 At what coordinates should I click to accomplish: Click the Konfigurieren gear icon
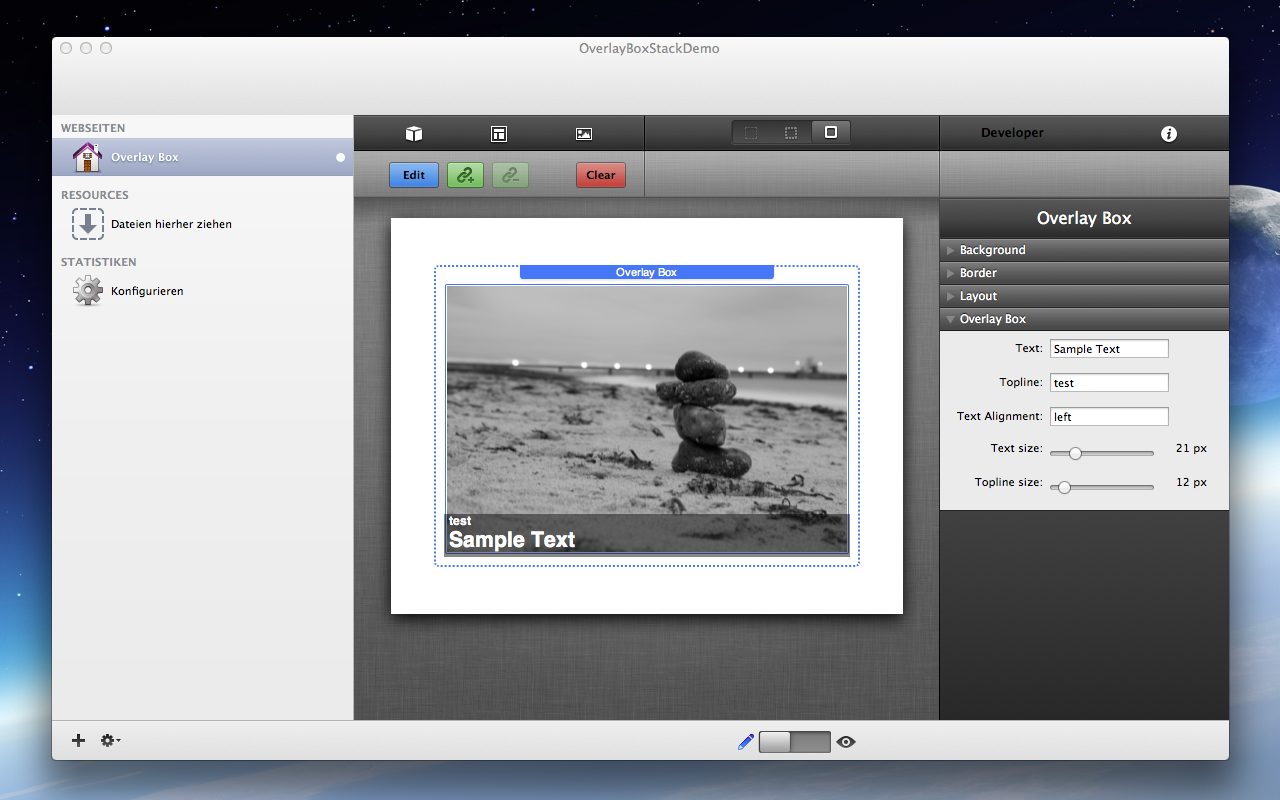tap(88, 291)
